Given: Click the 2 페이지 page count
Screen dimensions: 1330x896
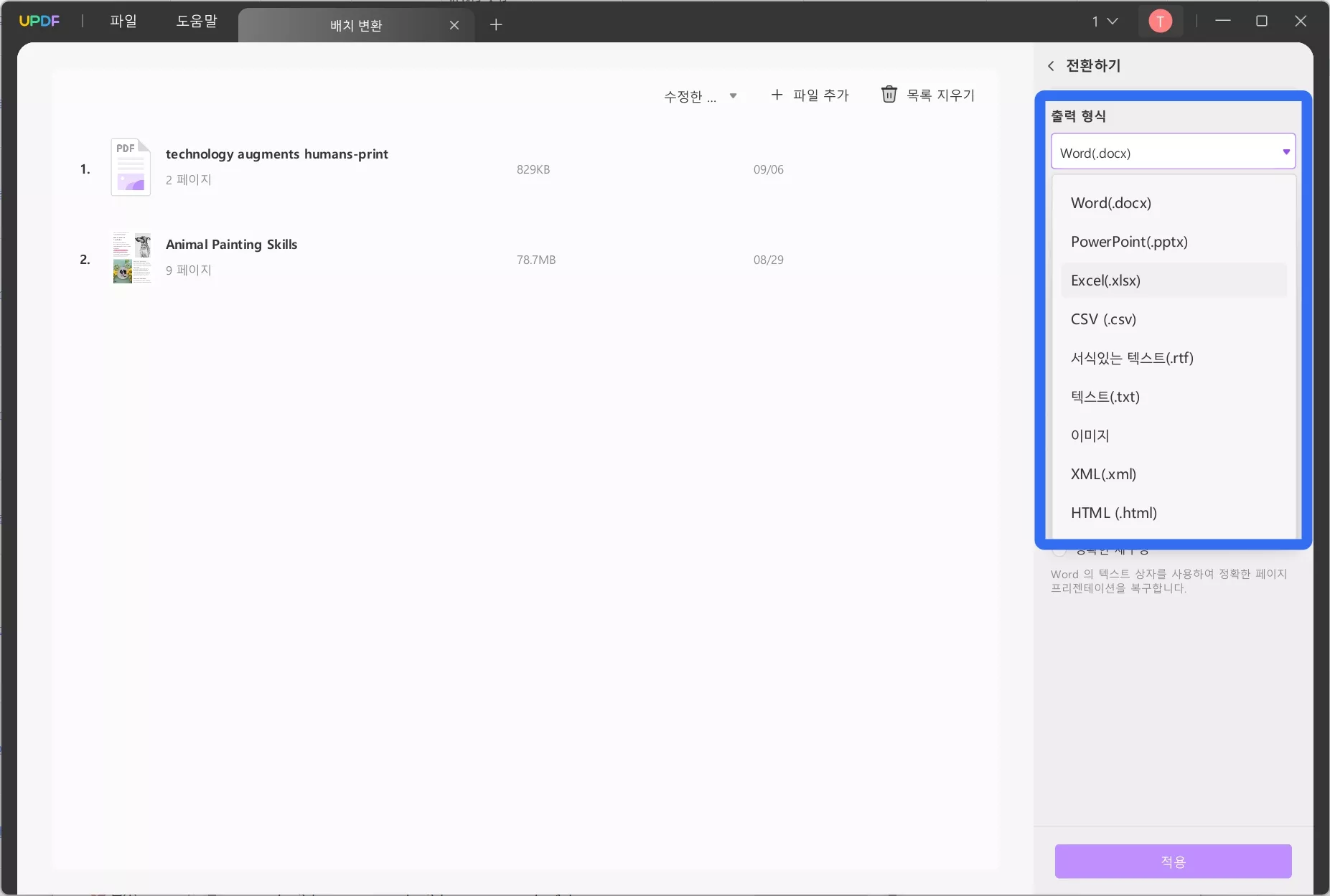Looking at the screenshot, I should [189, 180].
